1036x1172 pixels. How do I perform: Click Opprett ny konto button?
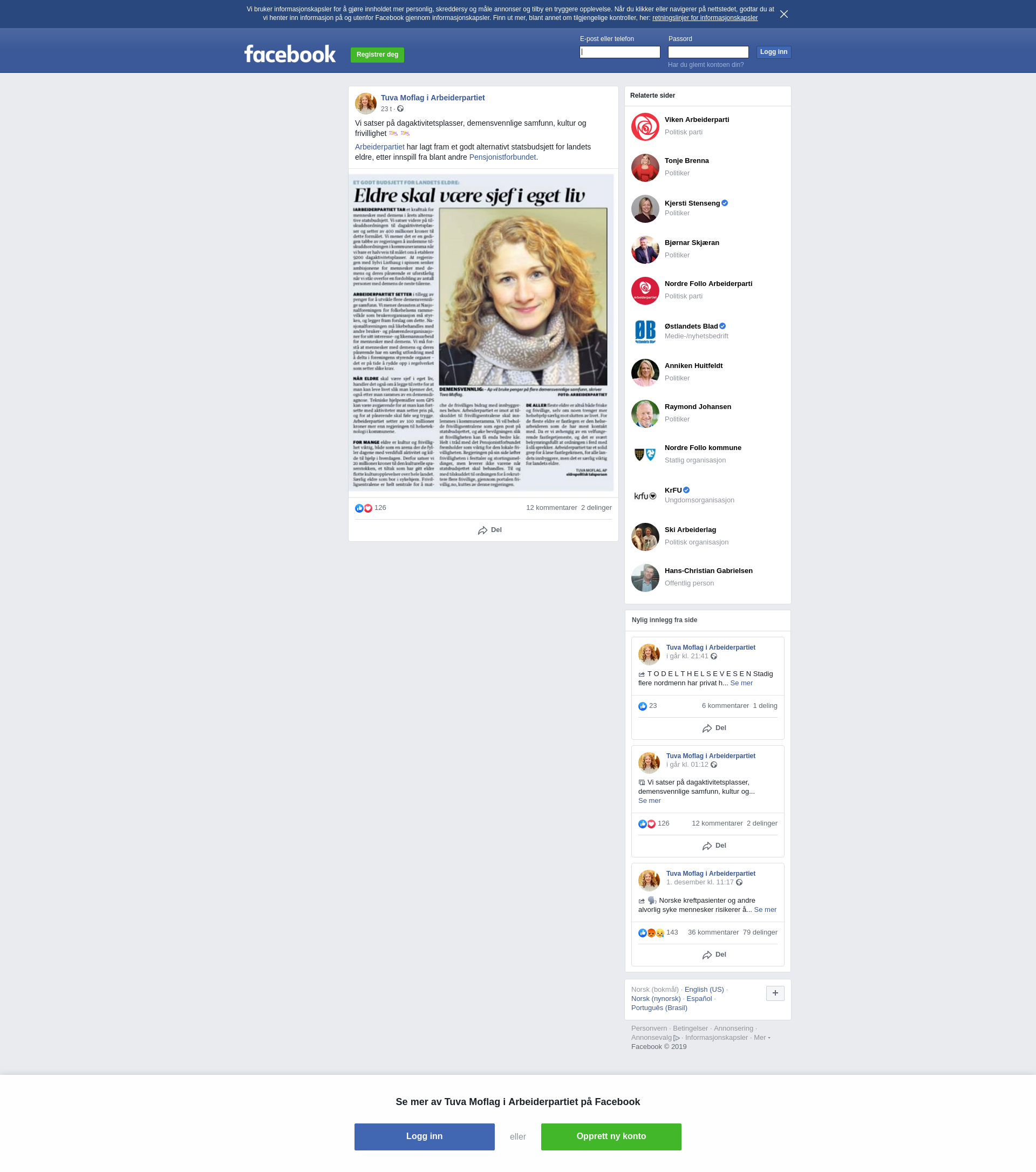tap(611, 1136)
